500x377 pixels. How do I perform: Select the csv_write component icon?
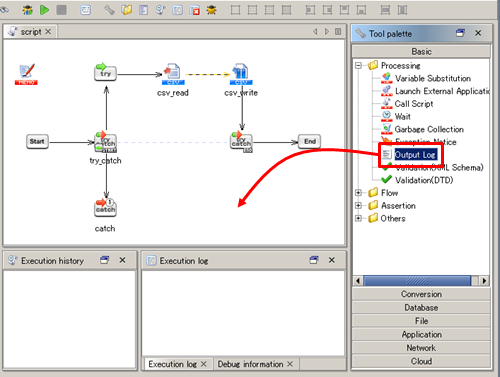coord(241,74)
